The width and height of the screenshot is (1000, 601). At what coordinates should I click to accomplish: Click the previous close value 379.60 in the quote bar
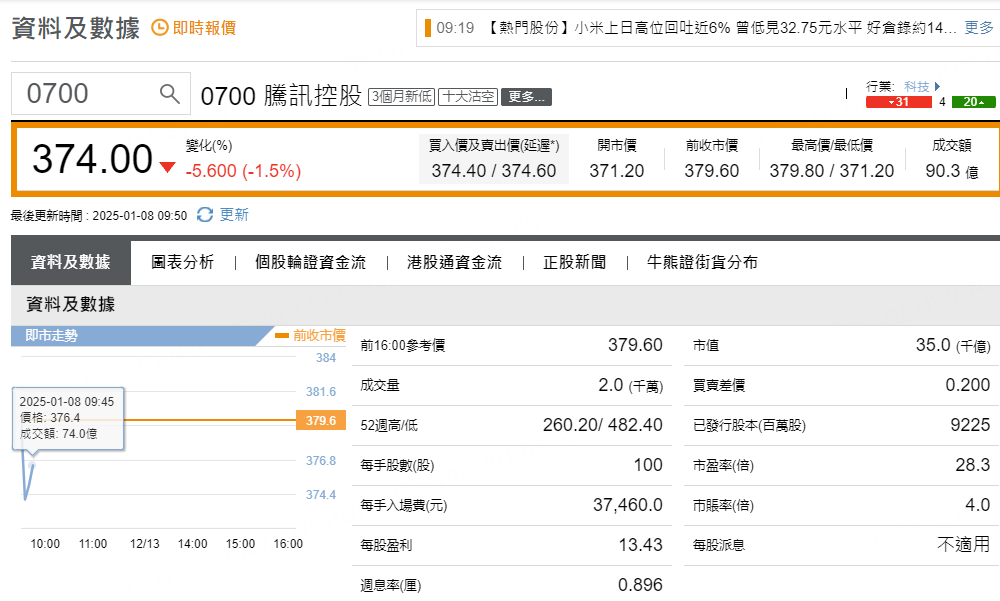[x=712, y=171]
